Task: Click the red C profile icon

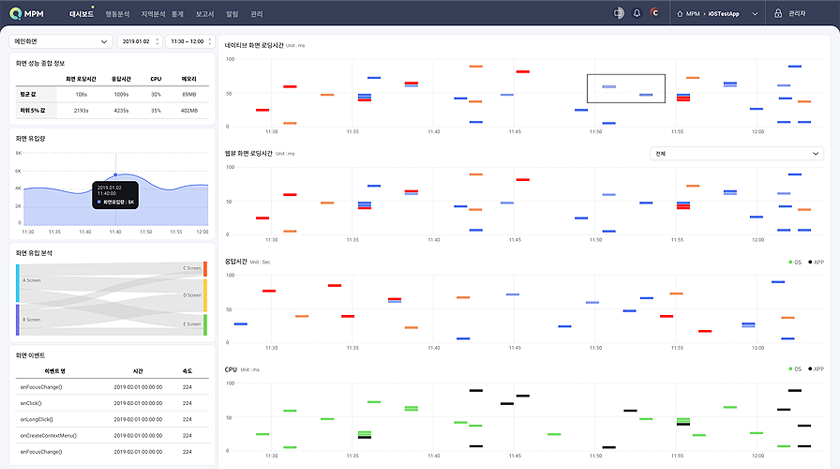Action: pyautogui.click(x=655, y=14)
